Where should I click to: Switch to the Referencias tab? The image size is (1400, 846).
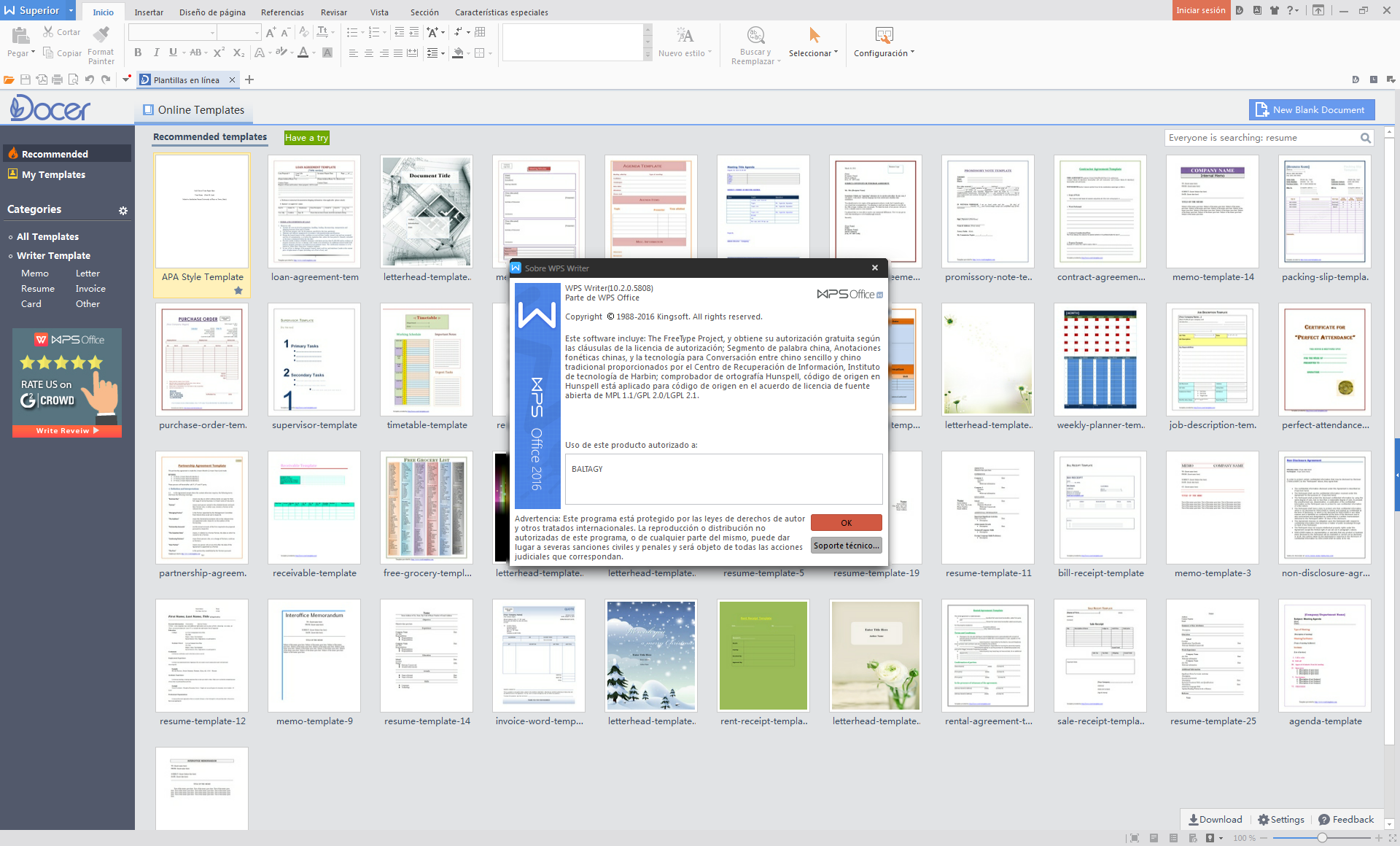pos(282,12)
